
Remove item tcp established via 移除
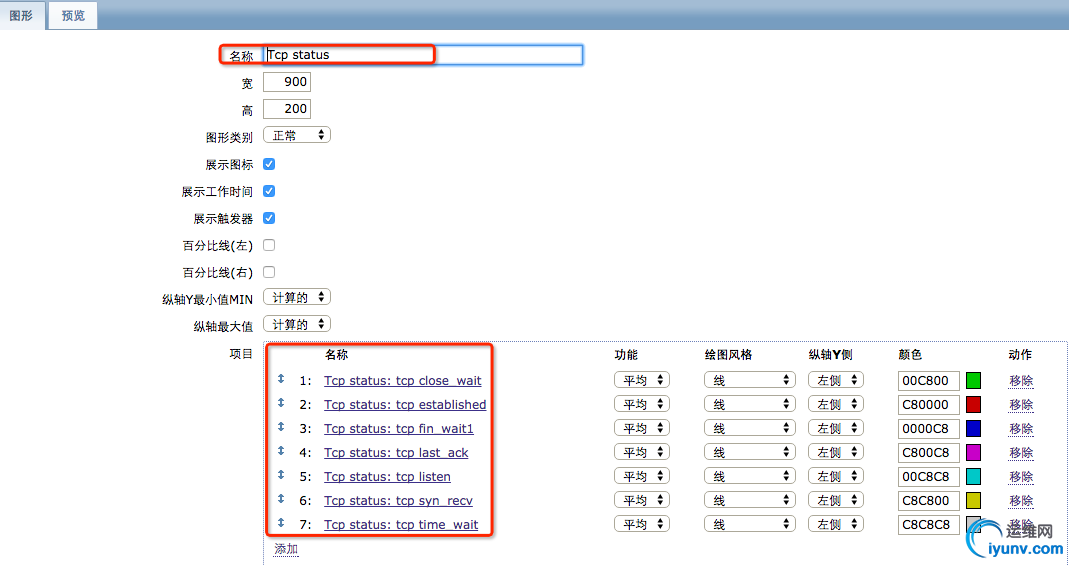1021,404
